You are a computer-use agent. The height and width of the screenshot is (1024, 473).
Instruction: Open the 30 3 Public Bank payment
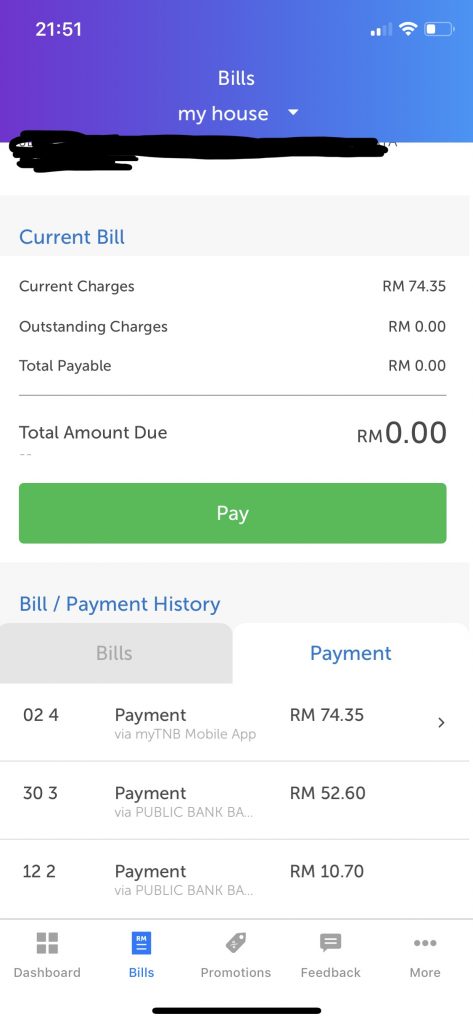236,801
